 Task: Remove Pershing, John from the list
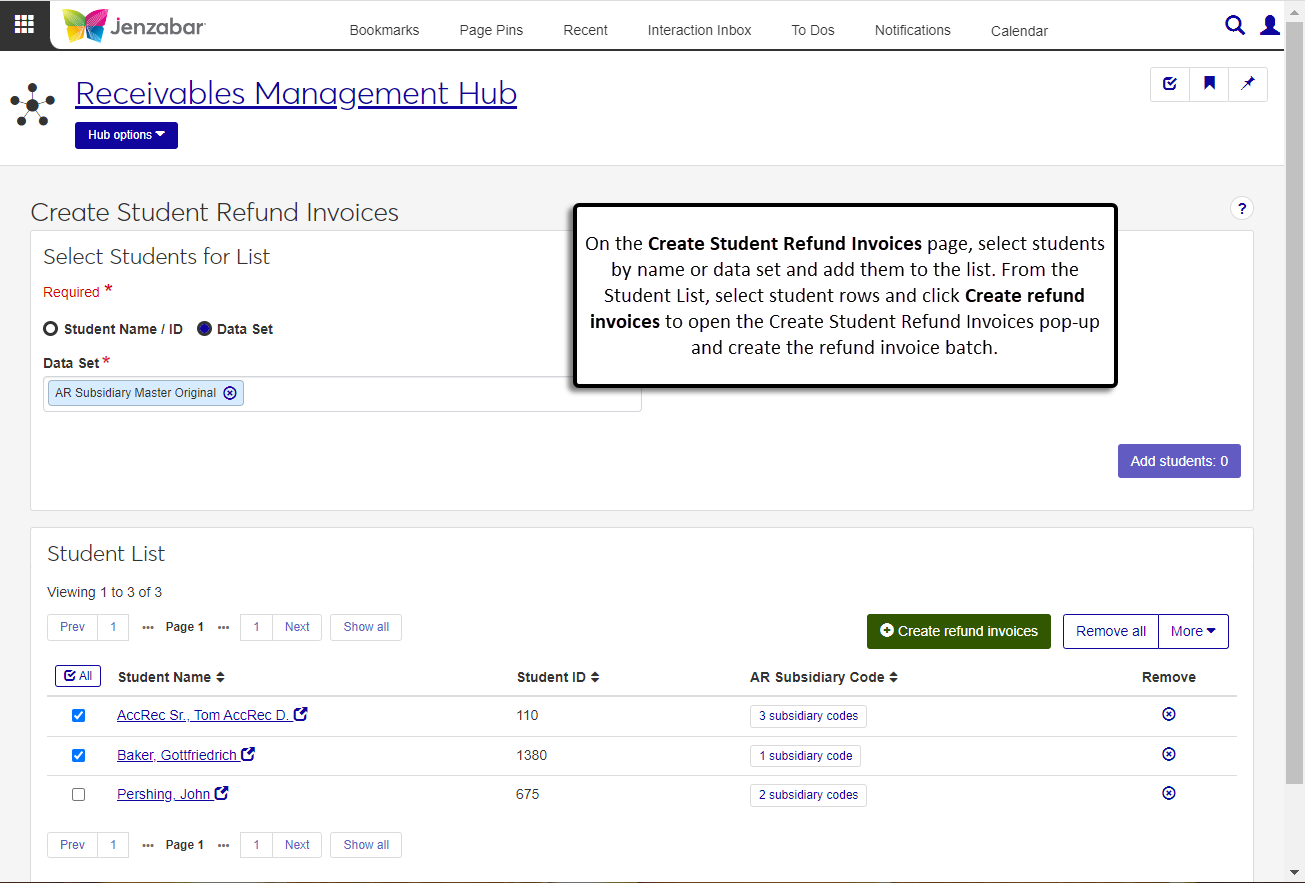(1168, 793)
